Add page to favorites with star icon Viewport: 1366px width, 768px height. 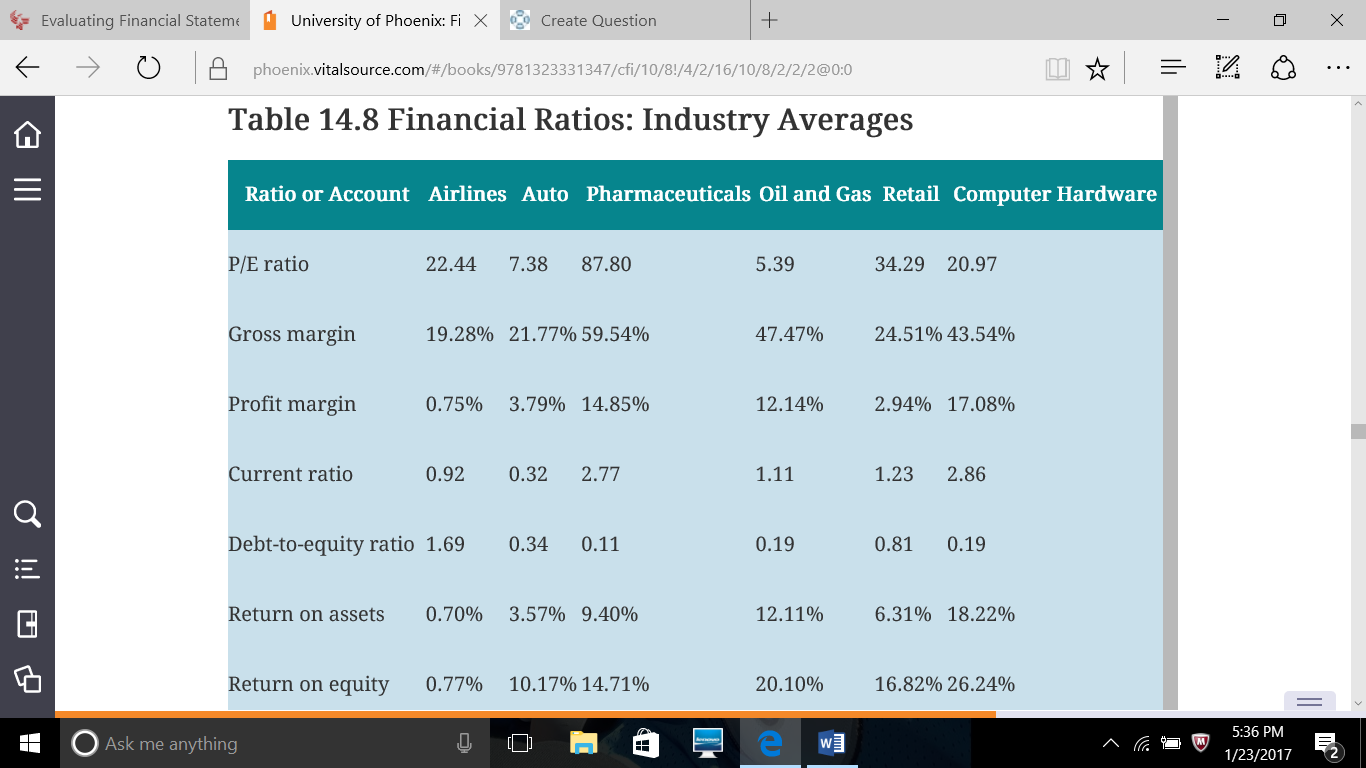(1097, 68)
